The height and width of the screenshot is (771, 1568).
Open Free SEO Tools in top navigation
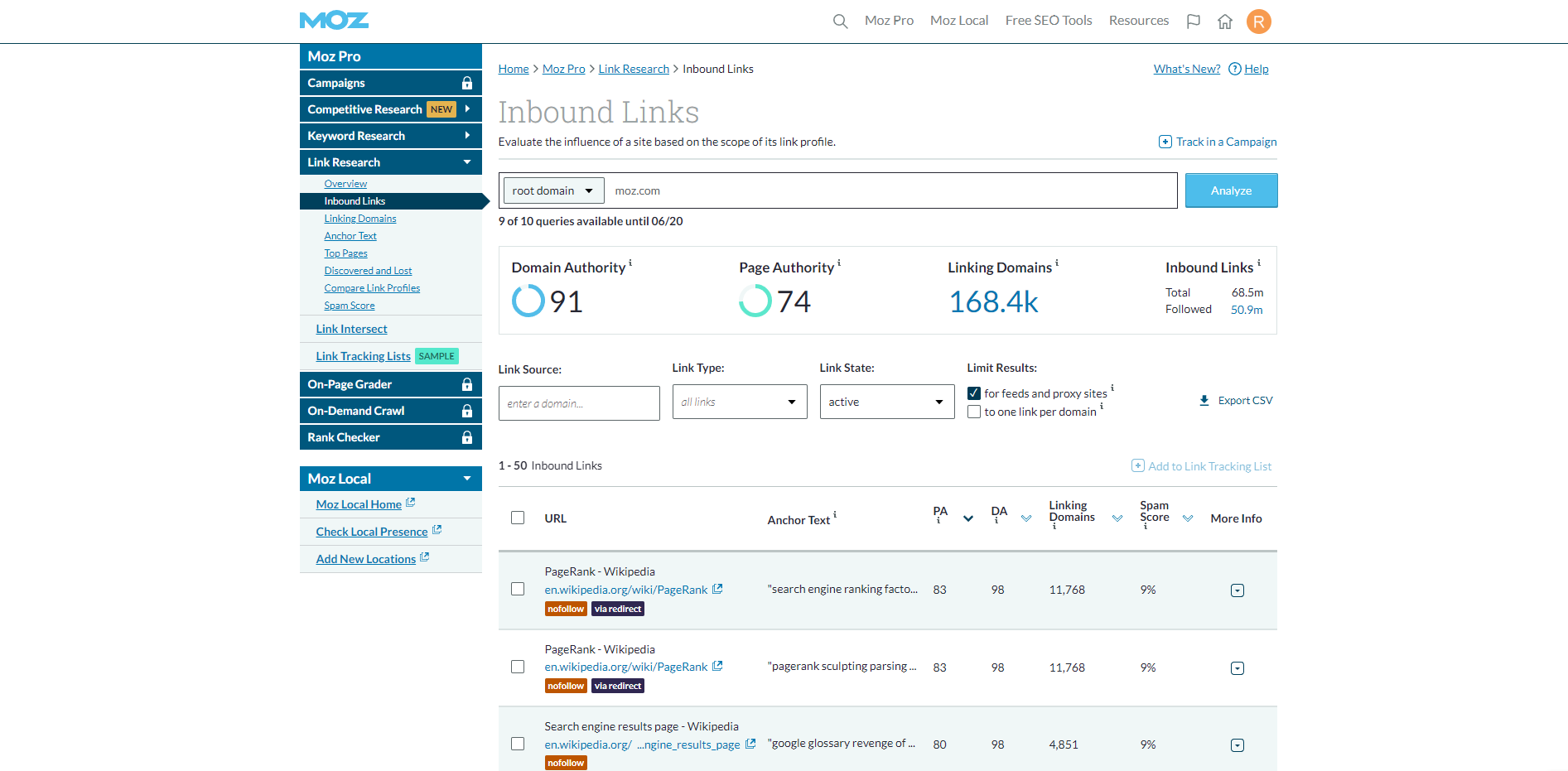pos(1049,21)
